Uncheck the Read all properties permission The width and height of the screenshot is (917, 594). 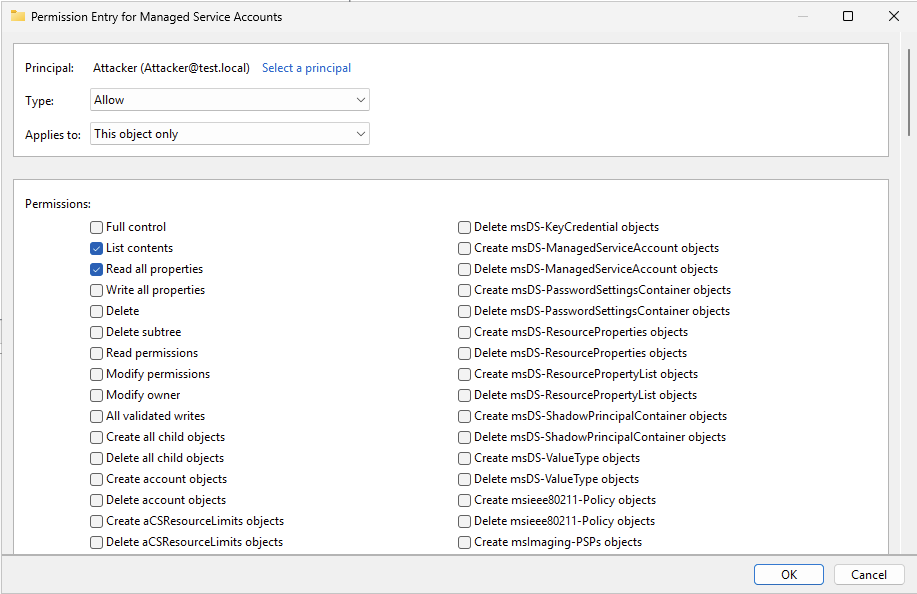(96, 269)
